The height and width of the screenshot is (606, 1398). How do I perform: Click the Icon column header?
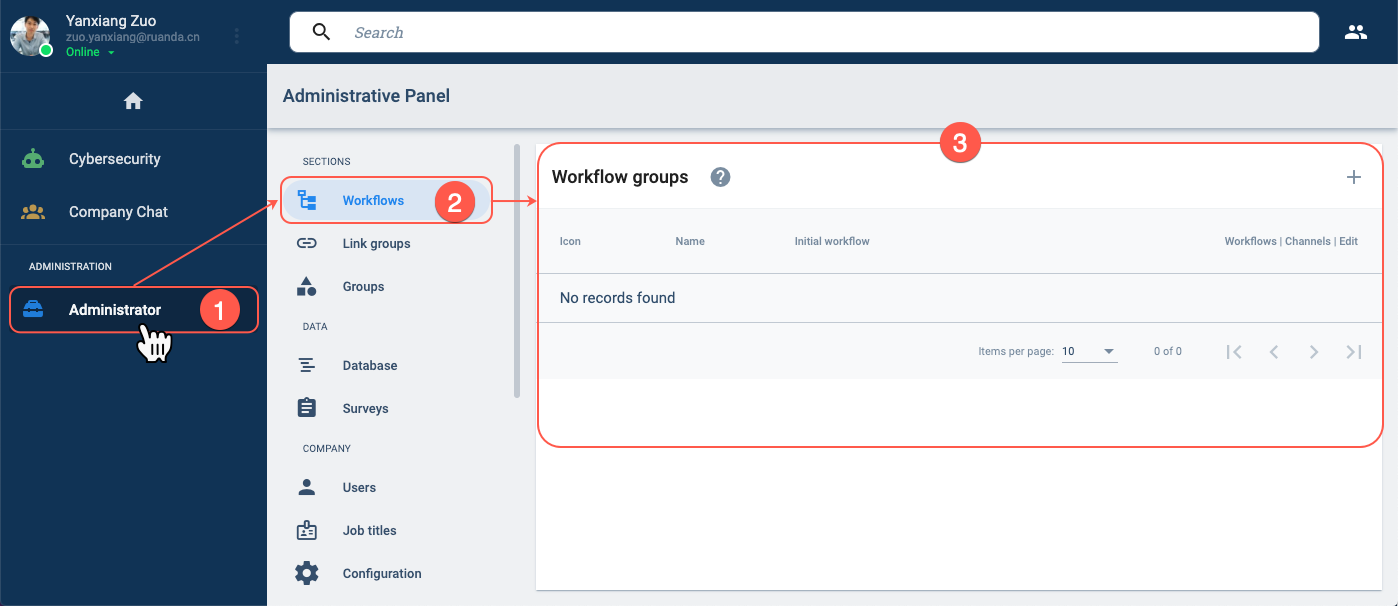click(x=570, y=241)
